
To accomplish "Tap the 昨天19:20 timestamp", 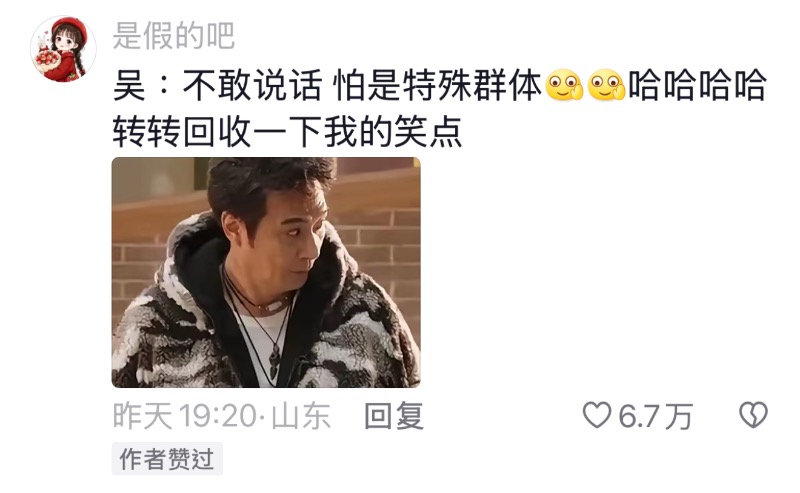I will (185, 415).
